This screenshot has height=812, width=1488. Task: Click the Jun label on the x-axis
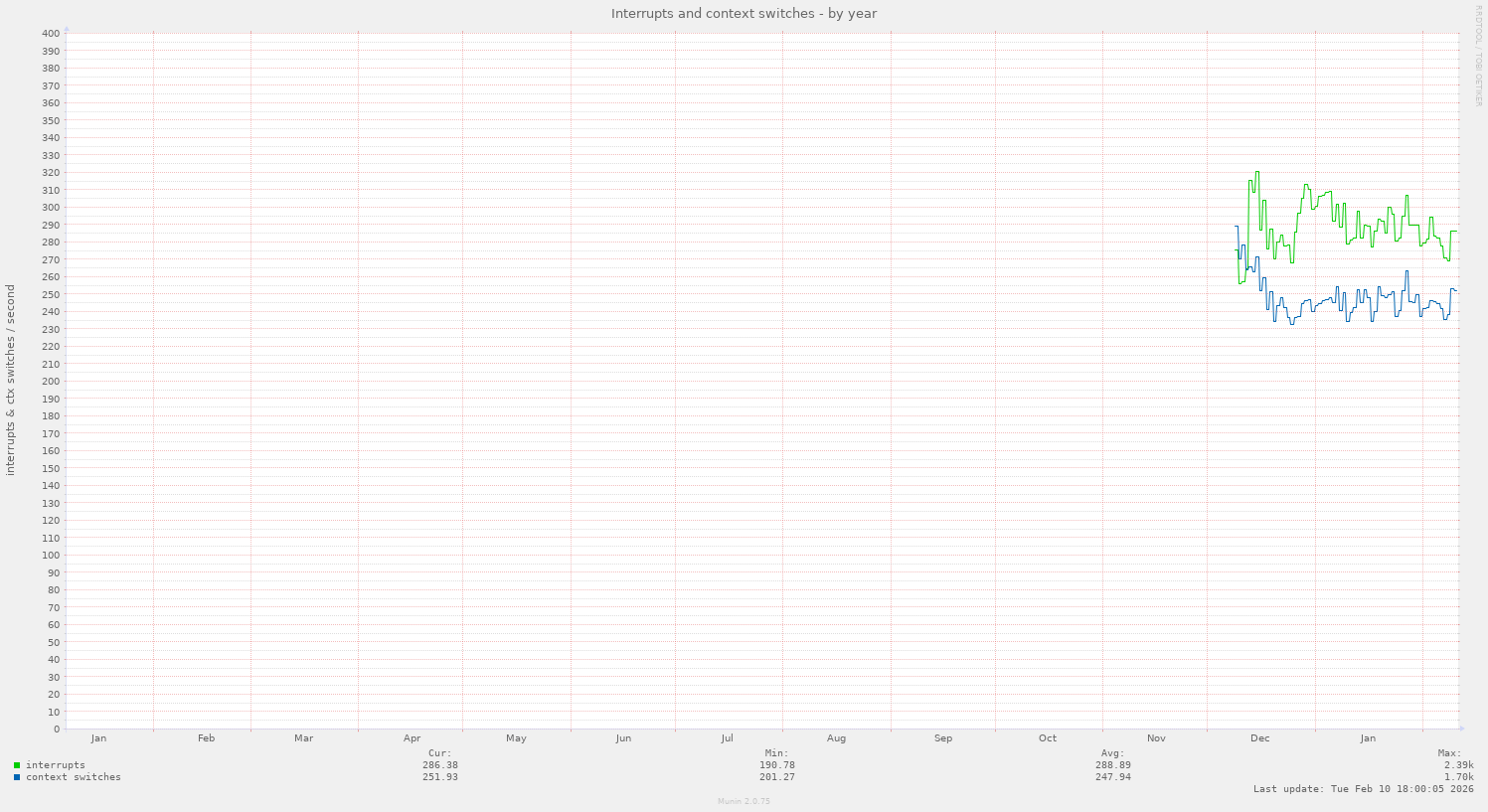click(x=623, y=738)
